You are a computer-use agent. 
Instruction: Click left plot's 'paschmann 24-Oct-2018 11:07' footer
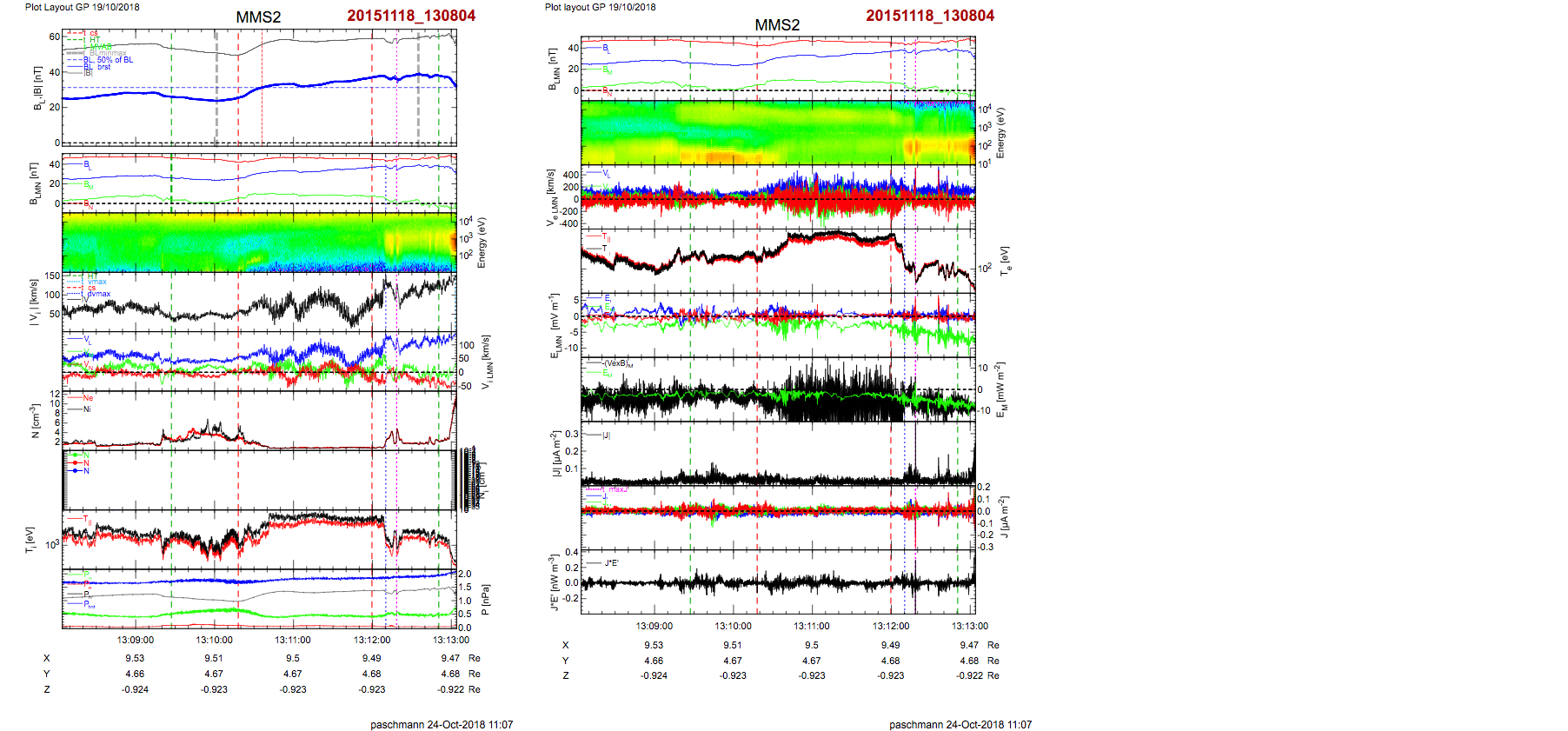tap(442, 725)
